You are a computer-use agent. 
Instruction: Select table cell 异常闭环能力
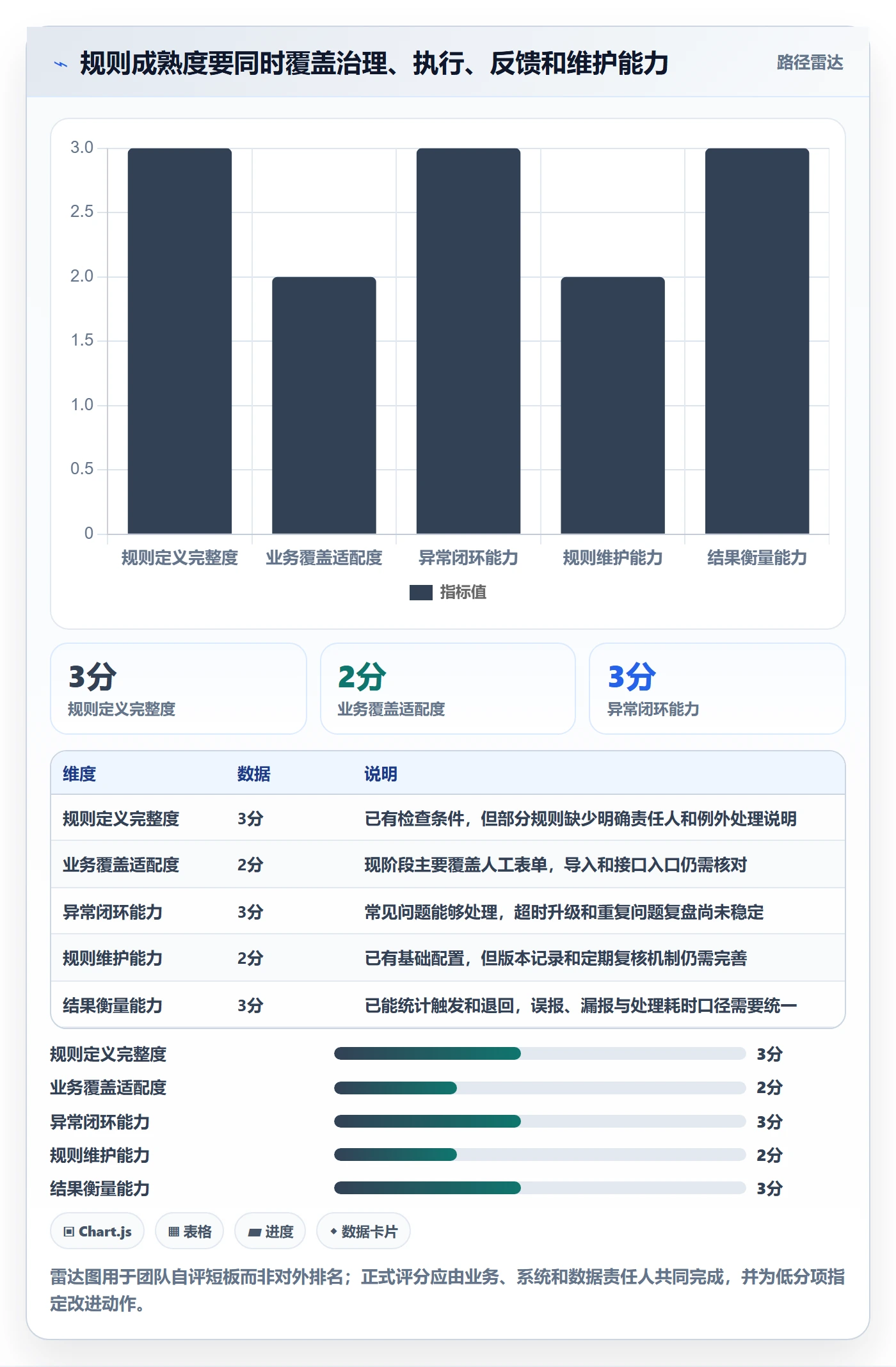tap(113, 912)
